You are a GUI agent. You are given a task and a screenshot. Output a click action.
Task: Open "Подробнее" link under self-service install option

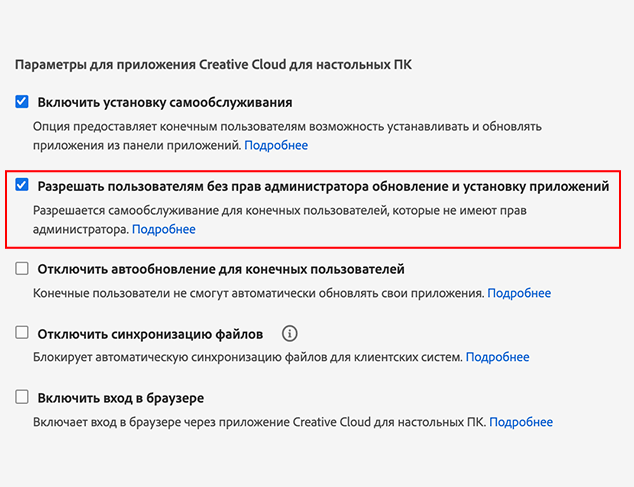(276, 145)
